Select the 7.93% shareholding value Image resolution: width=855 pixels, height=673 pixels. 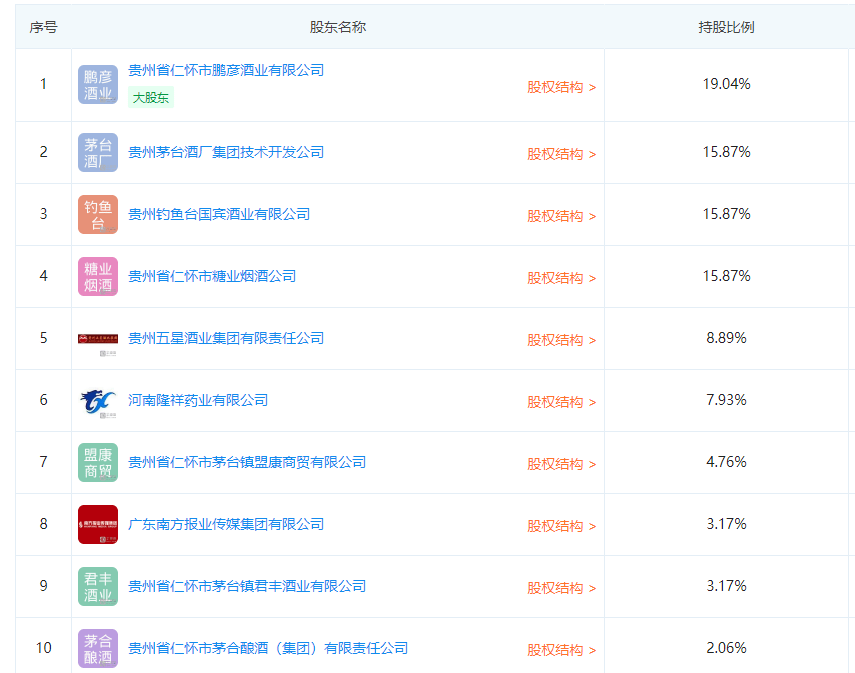726,400
